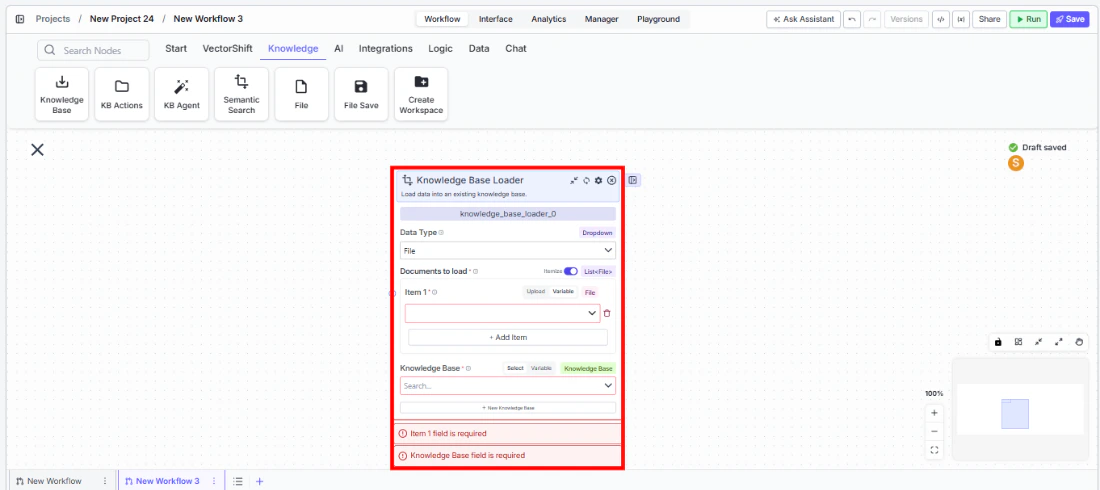The width and height of the screenshot is (1100, 490).
Task: Open side panel icon beside the node
Action: pyautogui.click(x=633, y=180)
